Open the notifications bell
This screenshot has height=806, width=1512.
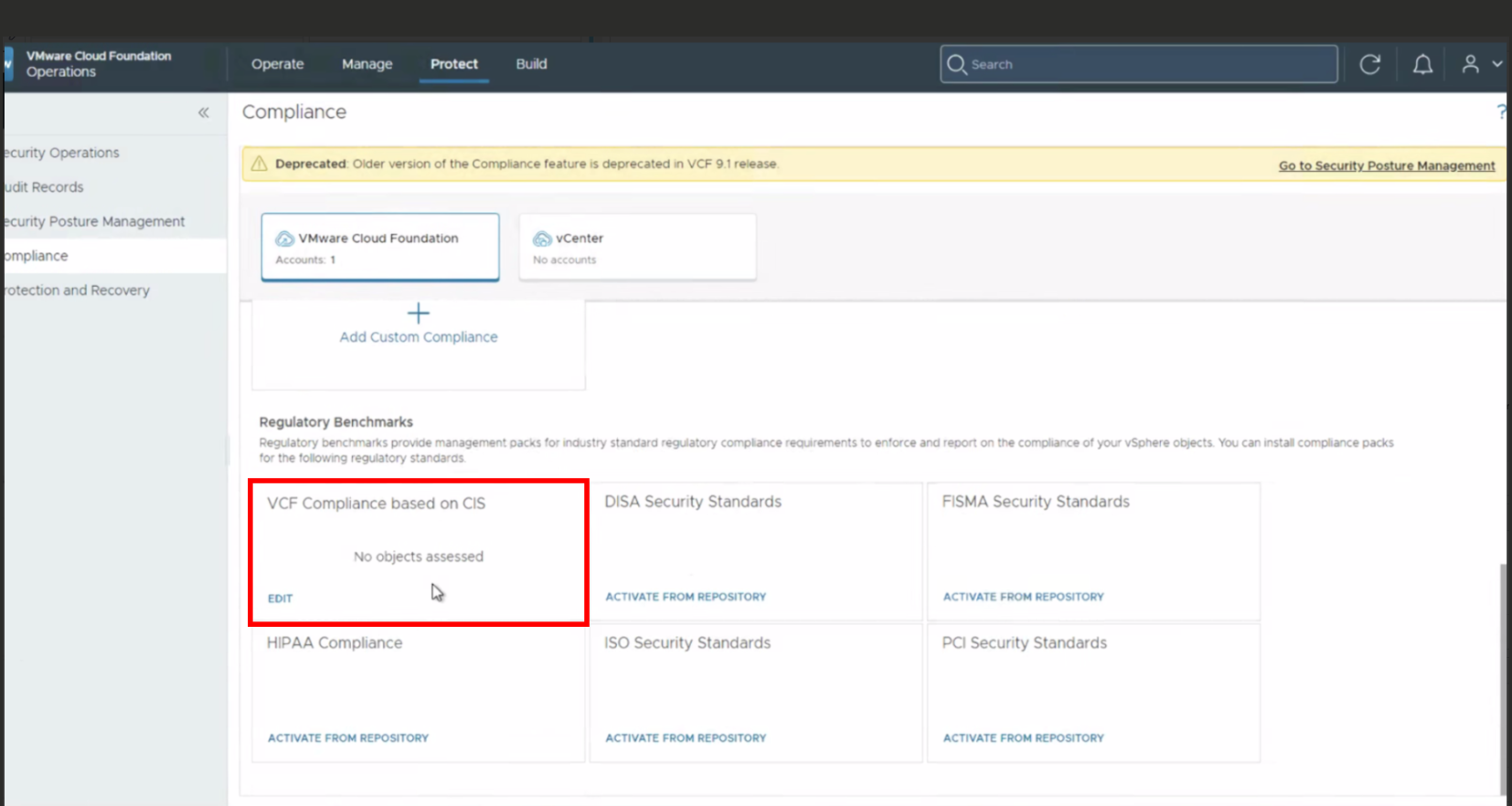[1422, 64]
